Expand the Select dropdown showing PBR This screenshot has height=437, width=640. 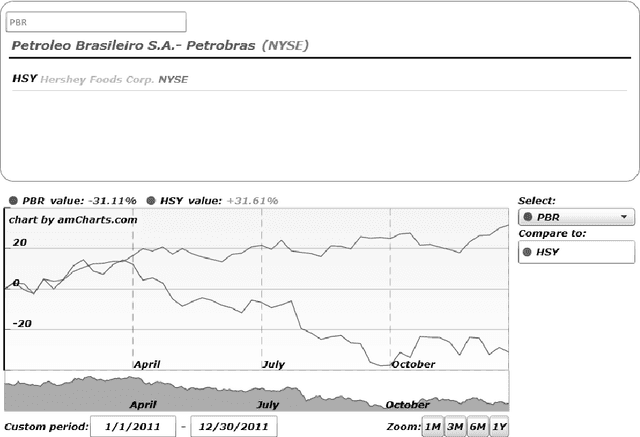[576, 216]
